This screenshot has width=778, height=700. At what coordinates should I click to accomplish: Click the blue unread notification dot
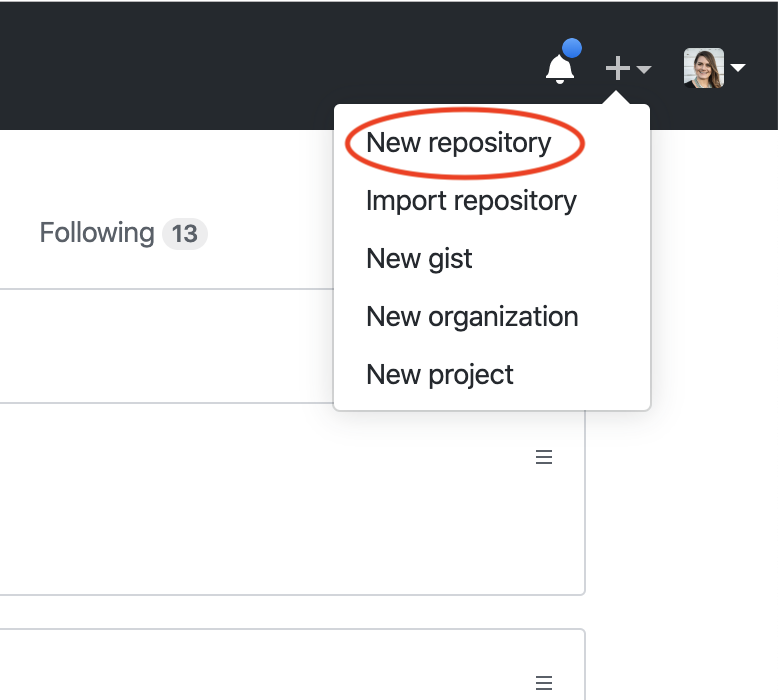pos(572,48)
